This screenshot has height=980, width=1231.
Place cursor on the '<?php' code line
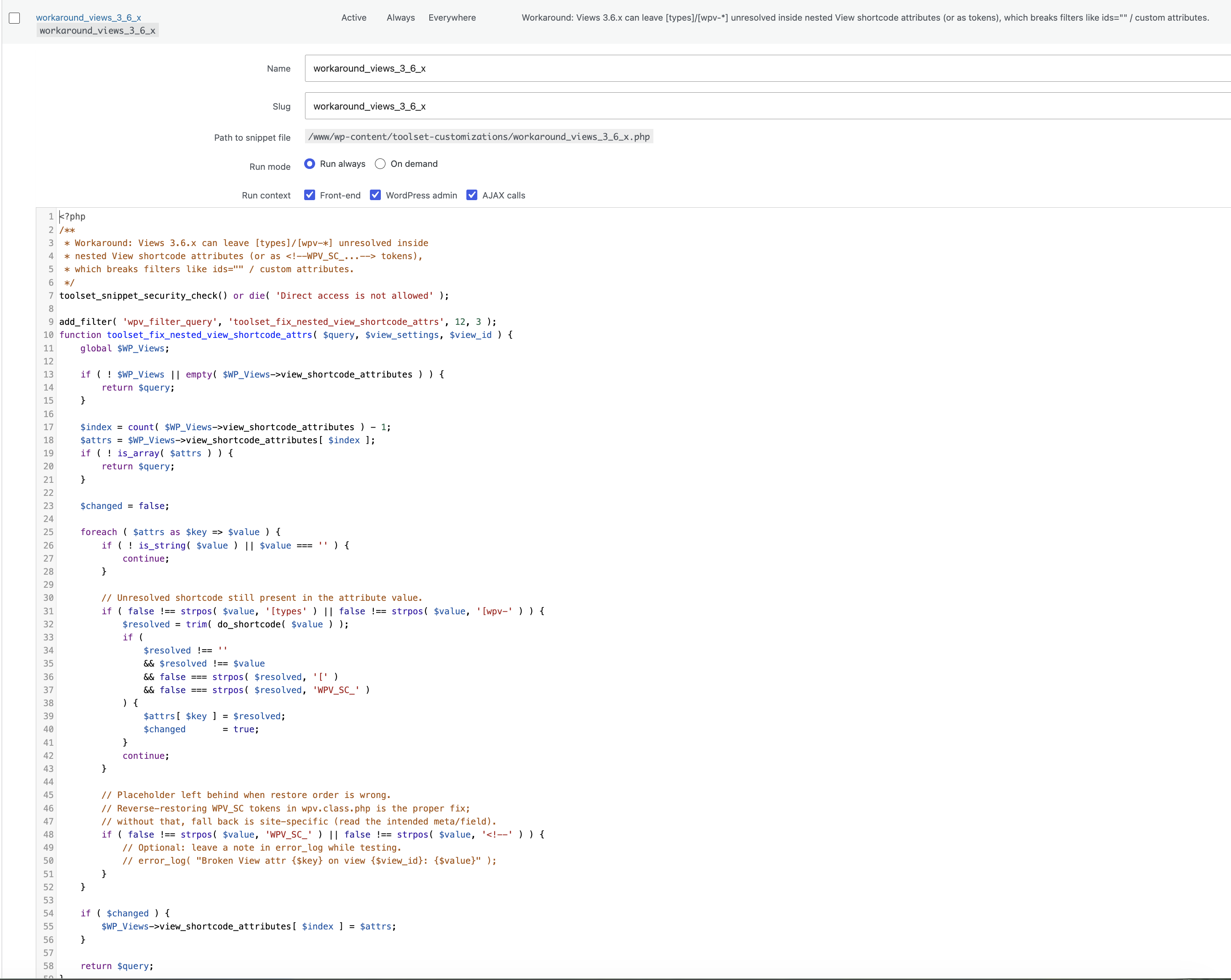[72, 217]
